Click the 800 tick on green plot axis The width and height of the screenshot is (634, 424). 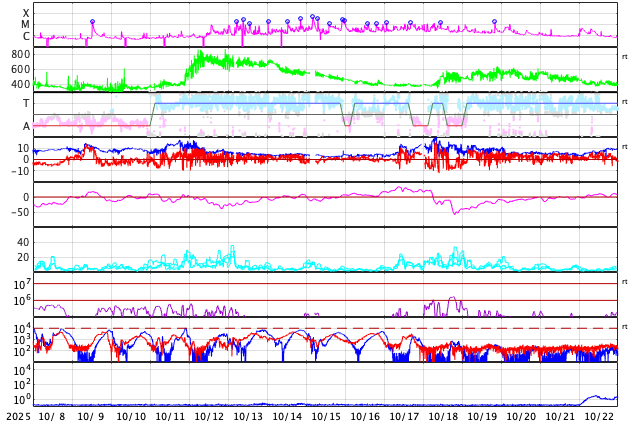21,54
